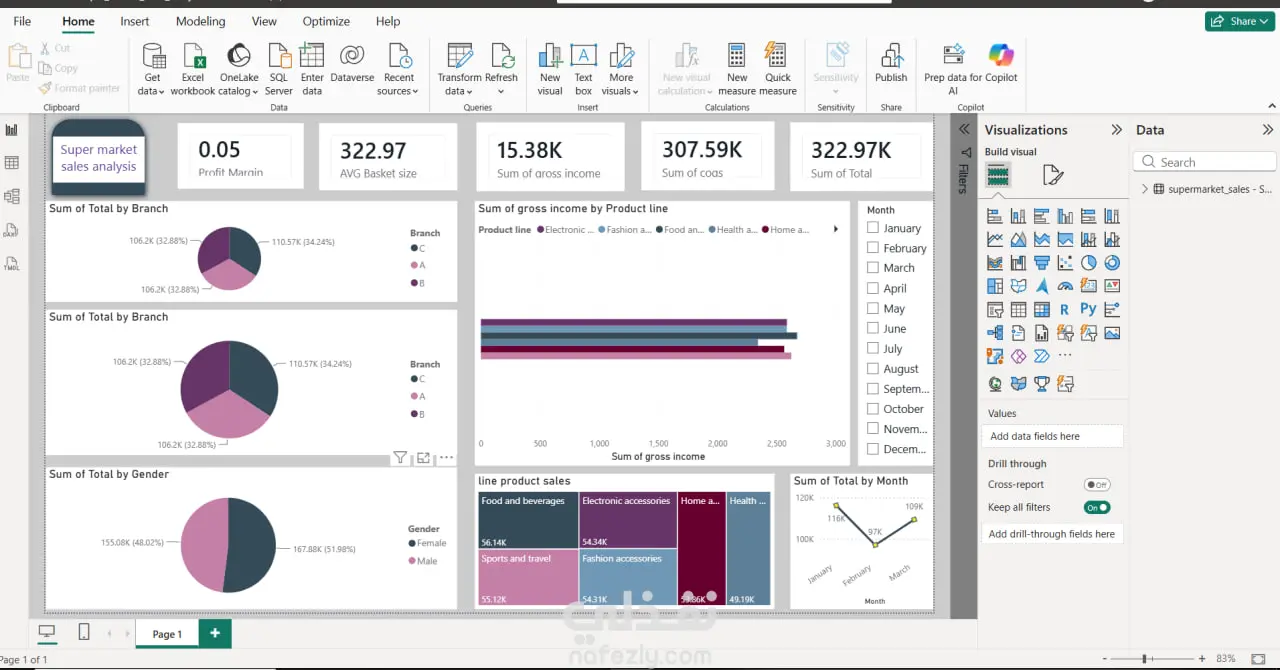Tick the March checkbox in Month slicer

tap(873, 268)
